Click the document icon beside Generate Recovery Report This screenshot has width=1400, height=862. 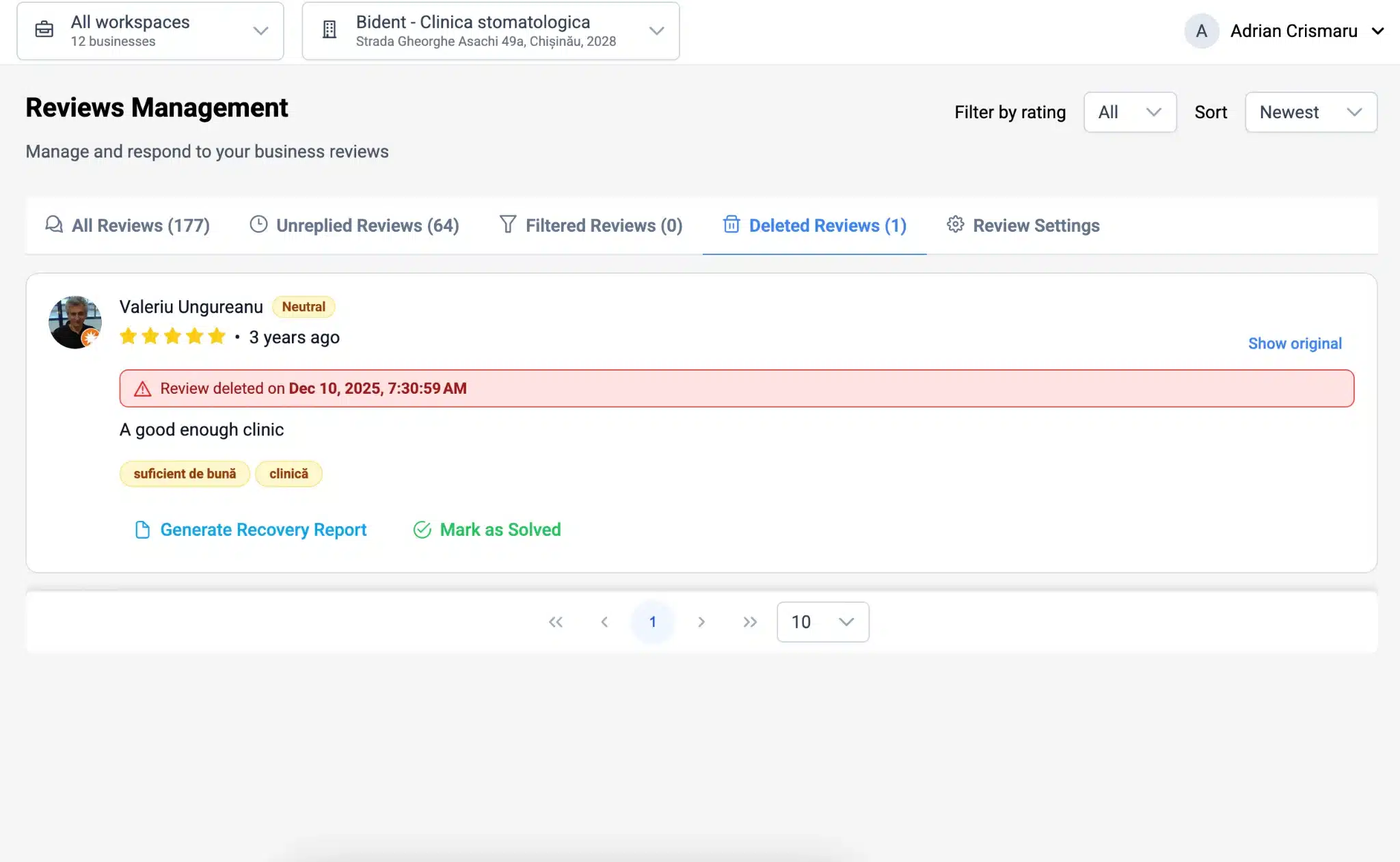pyautogui.click(x=142, y=529)
